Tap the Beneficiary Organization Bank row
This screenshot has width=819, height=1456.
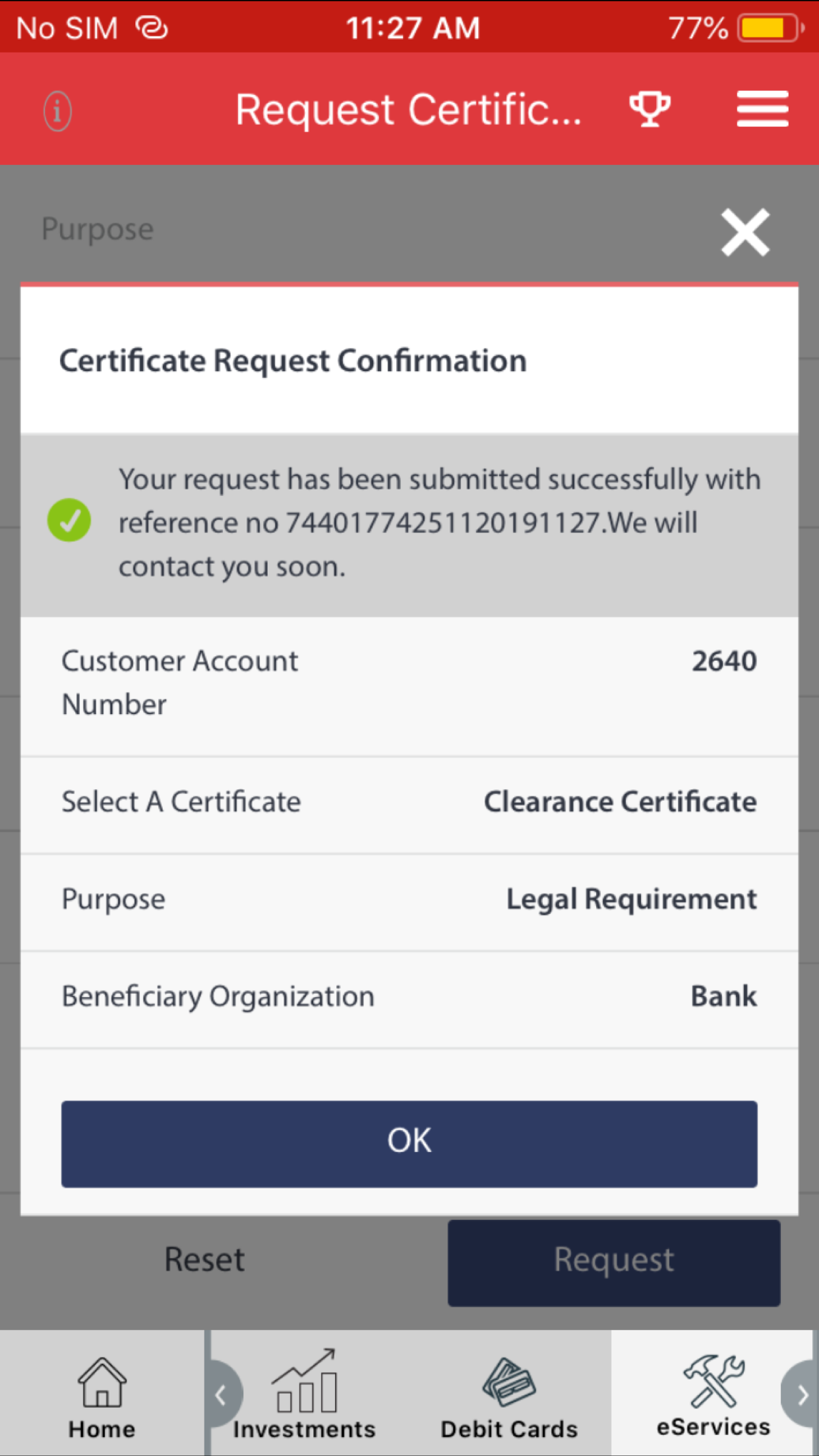409,996
